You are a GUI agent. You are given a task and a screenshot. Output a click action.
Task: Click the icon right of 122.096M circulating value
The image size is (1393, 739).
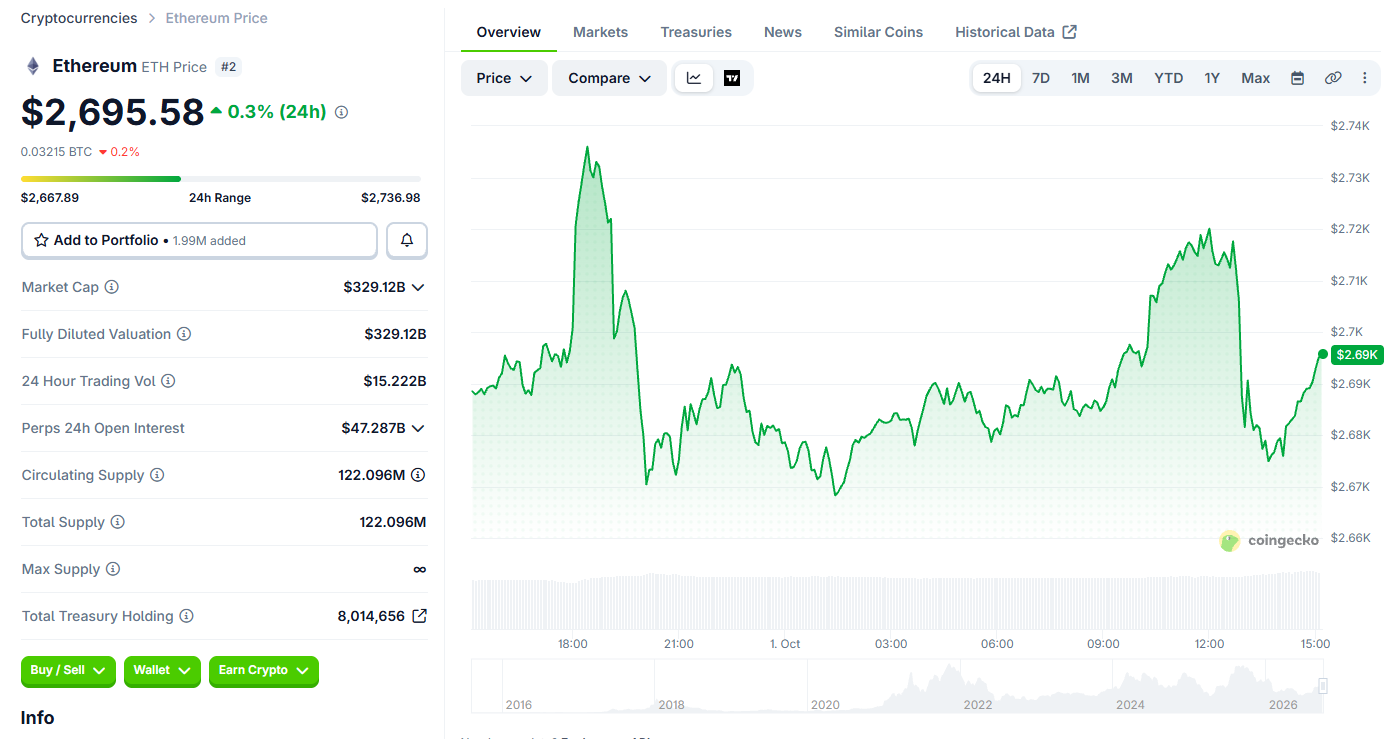point(418,475)
